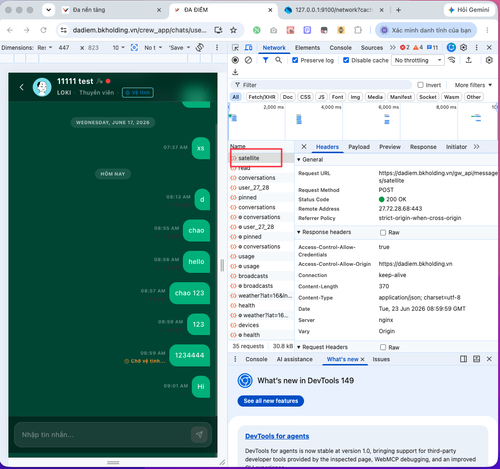Select the user_27_28 request row
The image size is (500, 469).
coord(261,187)
